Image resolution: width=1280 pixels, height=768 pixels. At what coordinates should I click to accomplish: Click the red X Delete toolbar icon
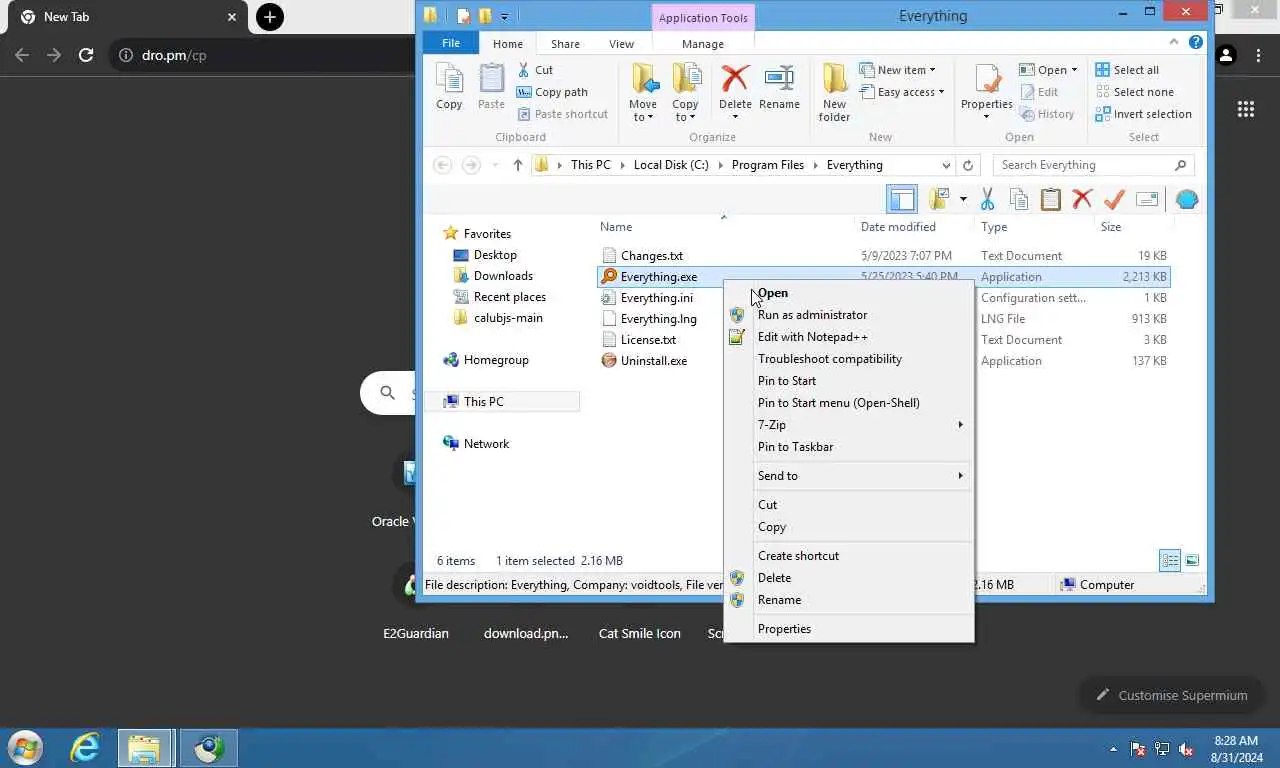(1082, 199)
